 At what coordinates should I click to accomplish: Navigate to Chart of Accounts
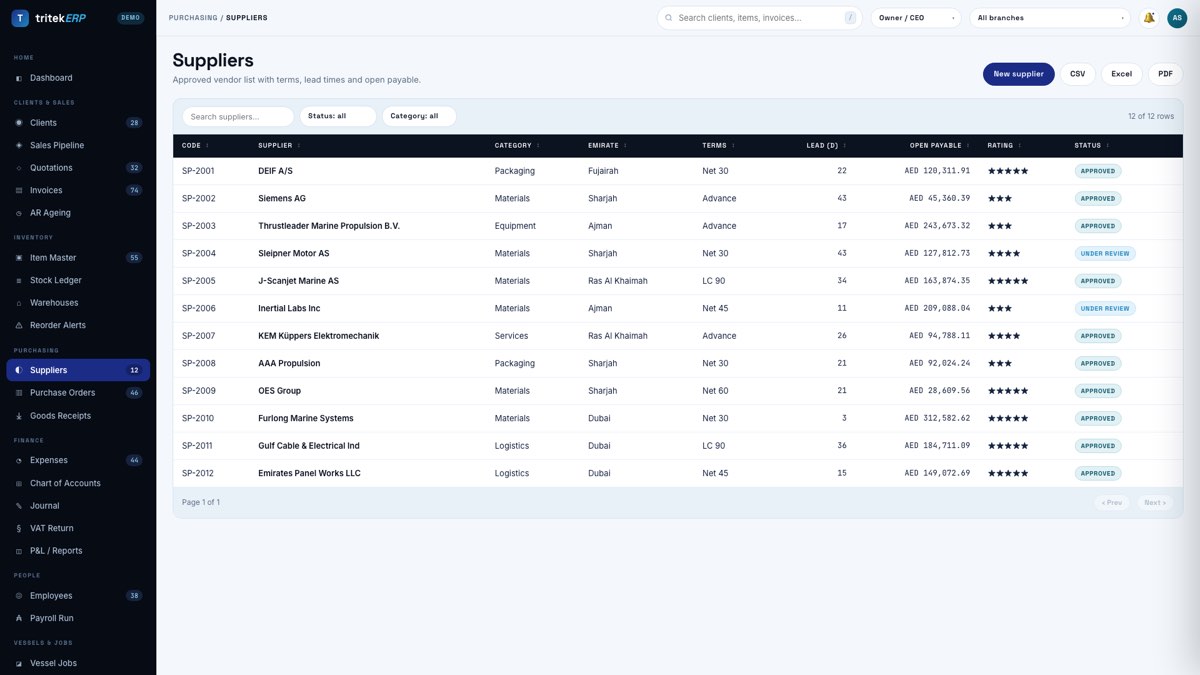(78, 483)
